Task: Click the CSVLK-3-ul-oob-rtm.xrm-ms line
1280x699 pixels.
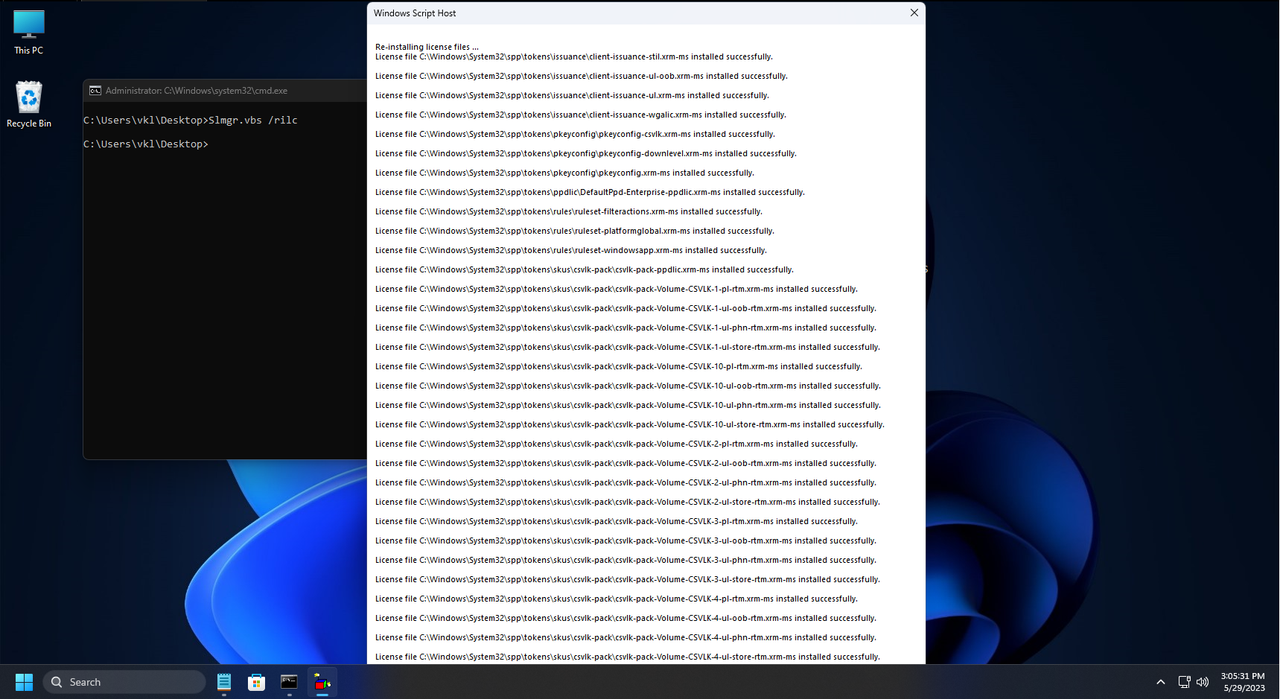Action: pyautogui.click(x=626, y=541)
